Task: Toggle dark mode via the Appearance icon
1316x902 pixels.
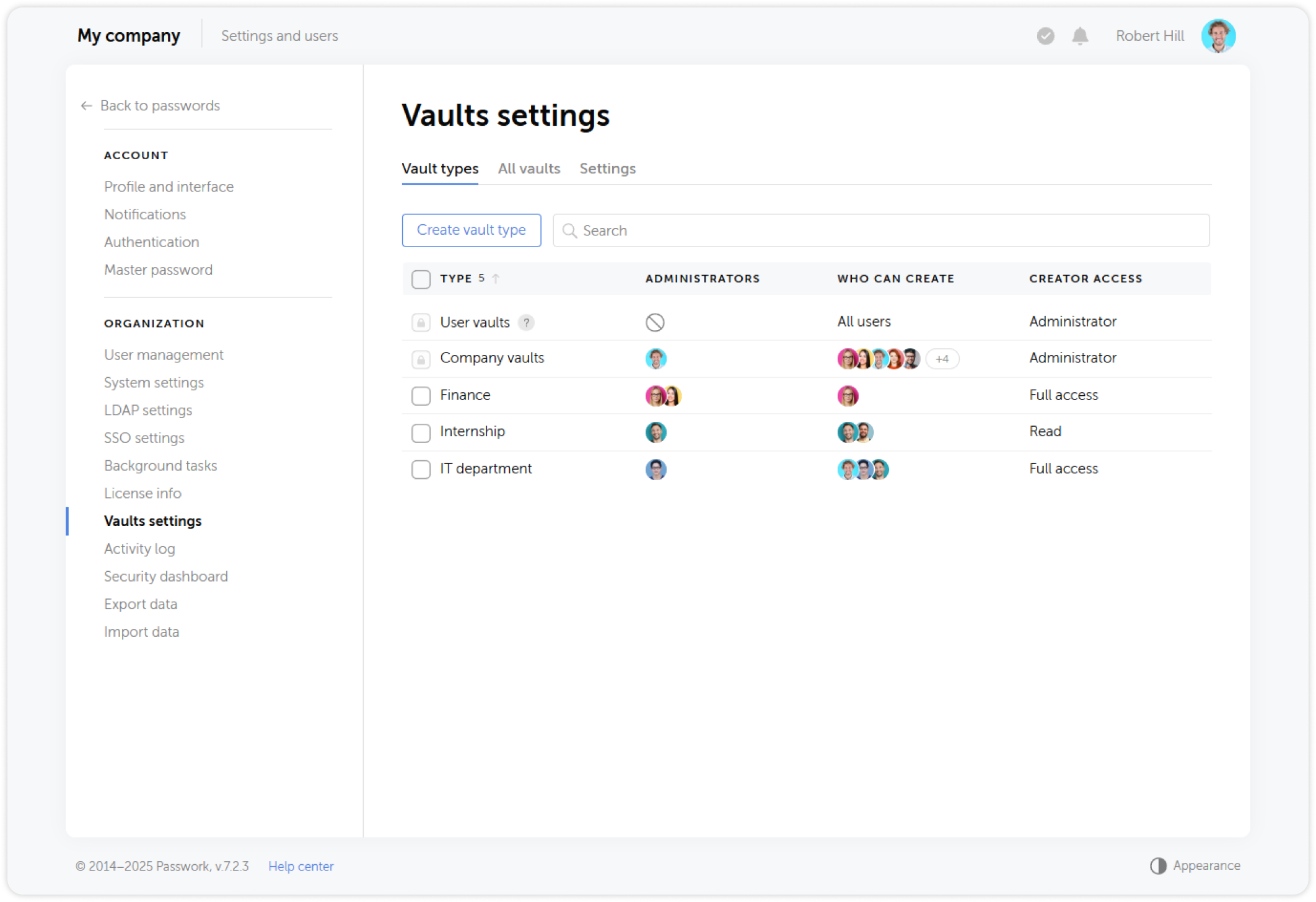Action: pyautogui.click(x=1158, y=865)
